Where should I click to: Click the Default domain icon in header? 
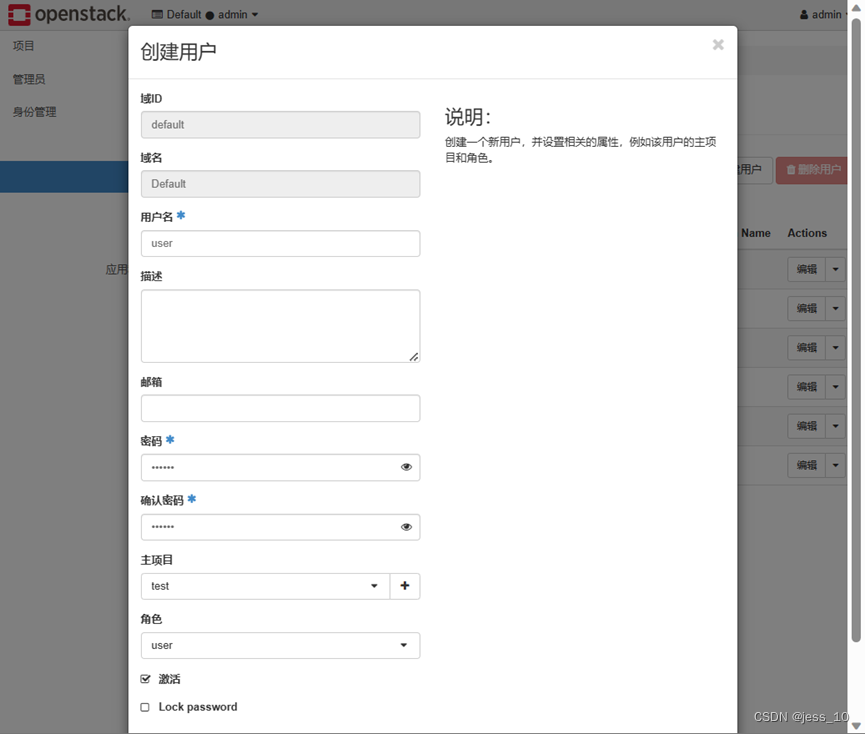point(158,15)
